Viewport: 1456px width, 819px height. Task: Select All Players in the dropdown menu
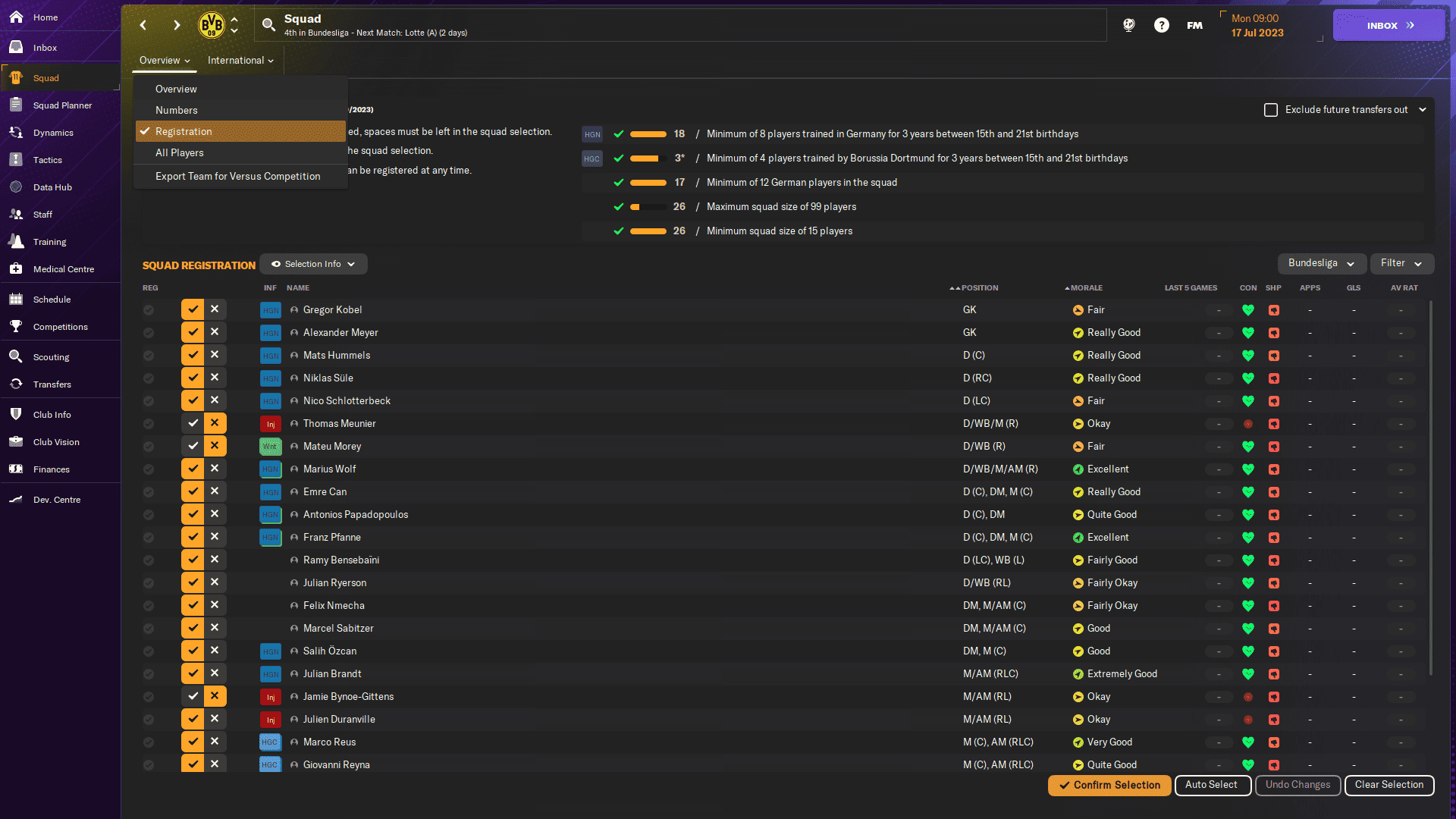click(x=240, y=152)
